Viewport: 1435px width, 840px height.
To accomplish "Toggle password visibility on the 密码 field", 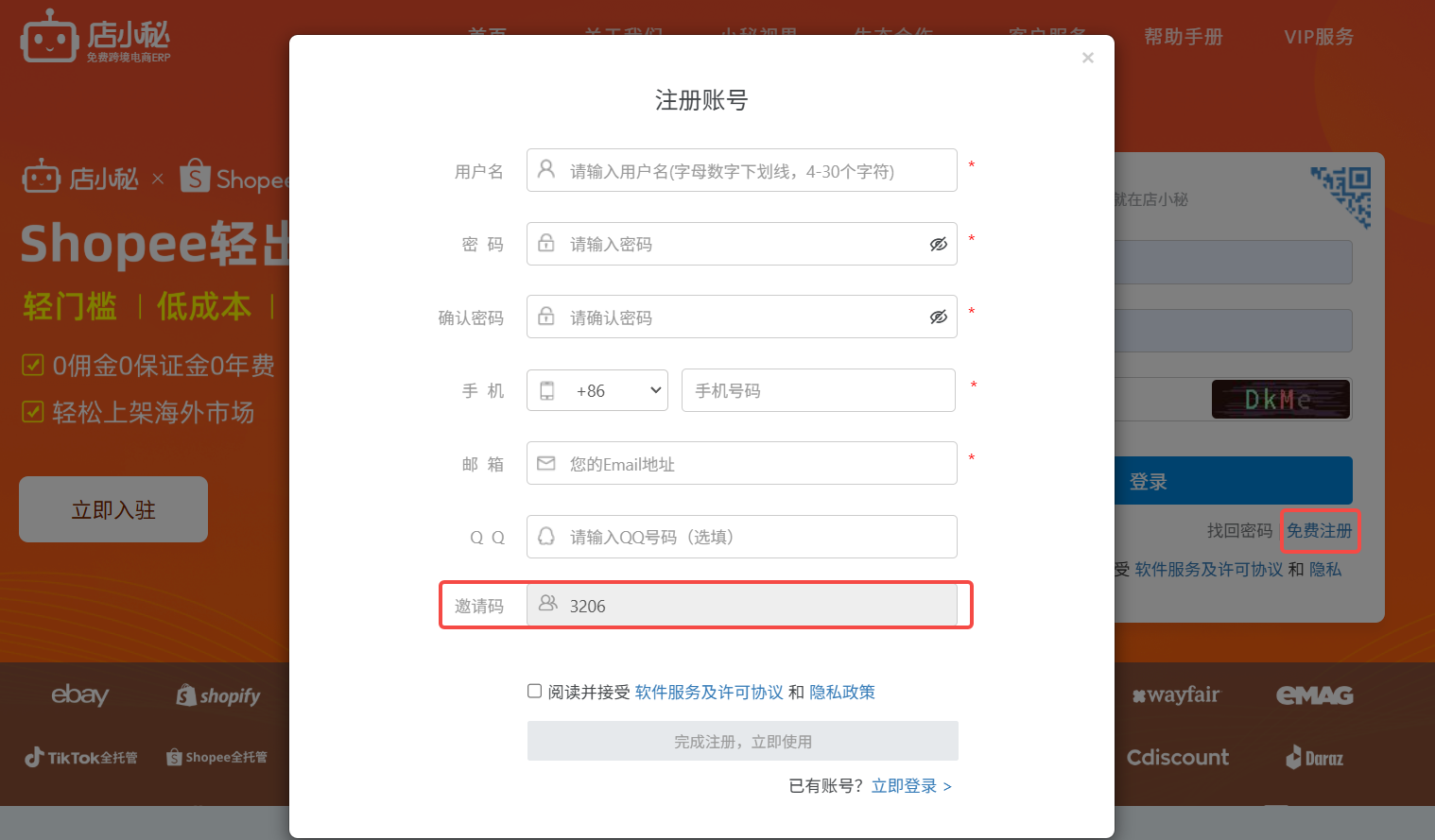I will point(939,244).
